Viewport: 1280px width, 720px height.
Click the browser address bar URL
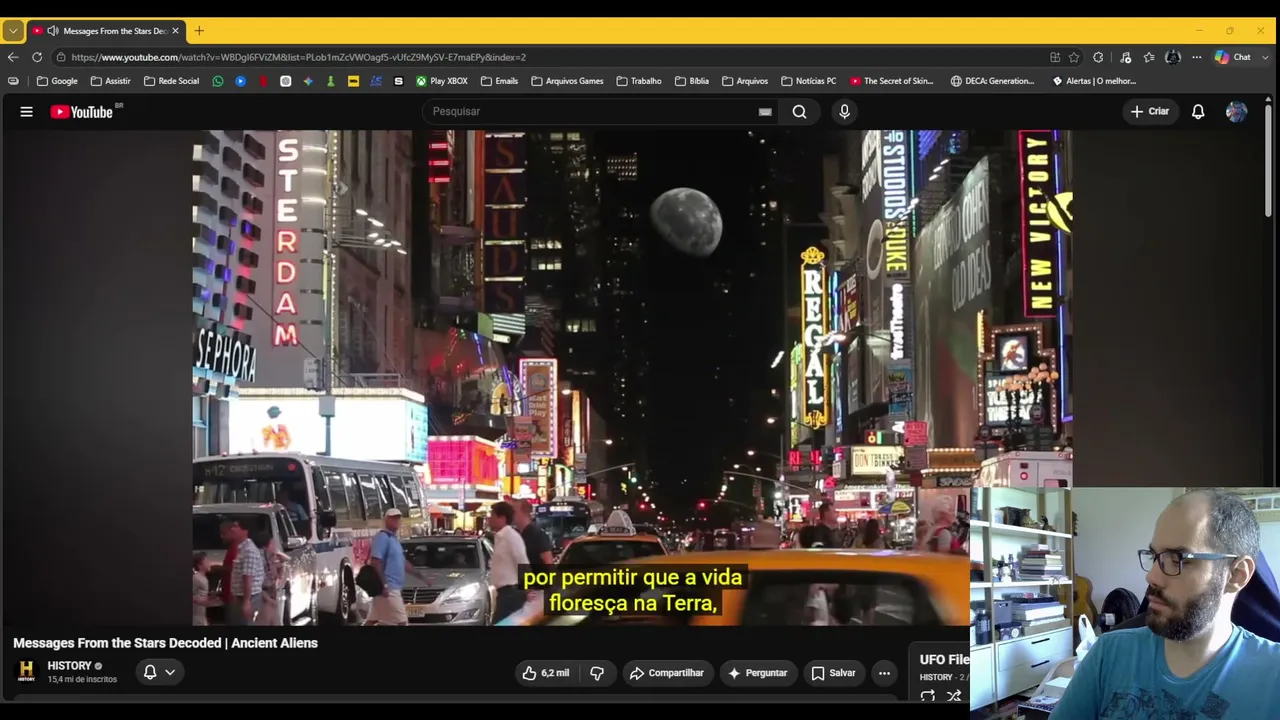[298, 57]
